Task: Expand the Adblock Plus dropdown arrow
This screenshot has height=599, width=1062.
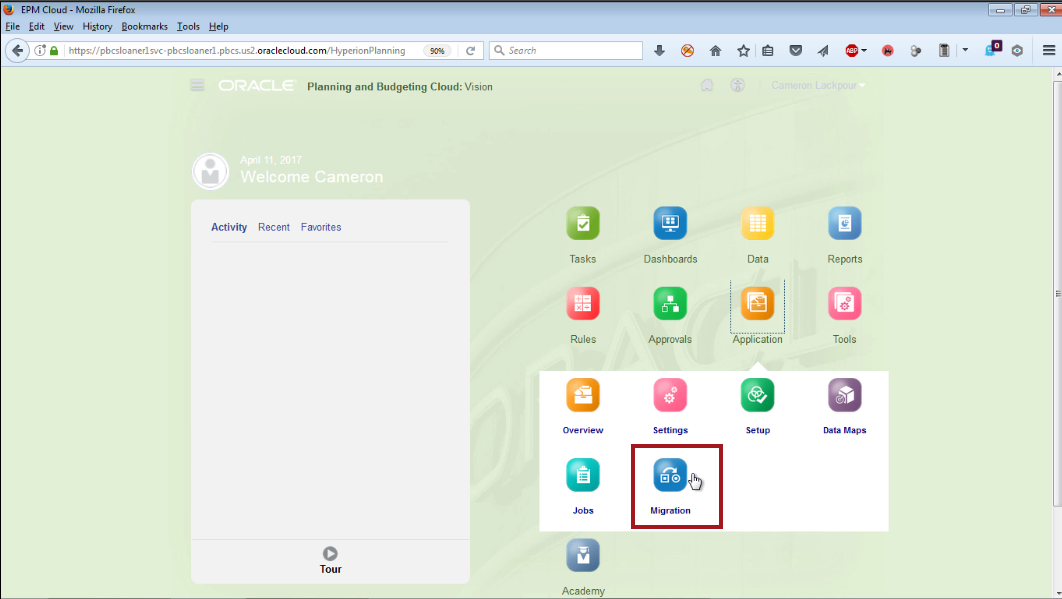Action: [864, 51]
